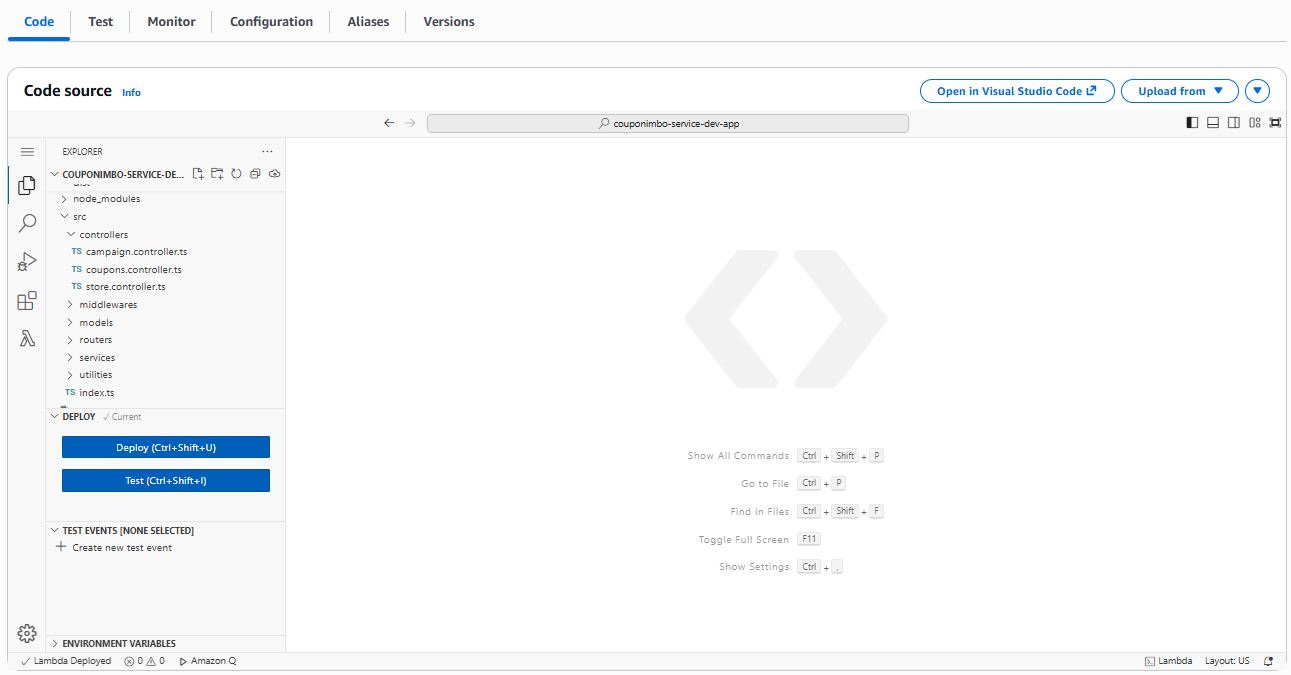Viewport: 1291px width, 675px height.
Task: Click the Go Back arrow
Action: point(389,123)
